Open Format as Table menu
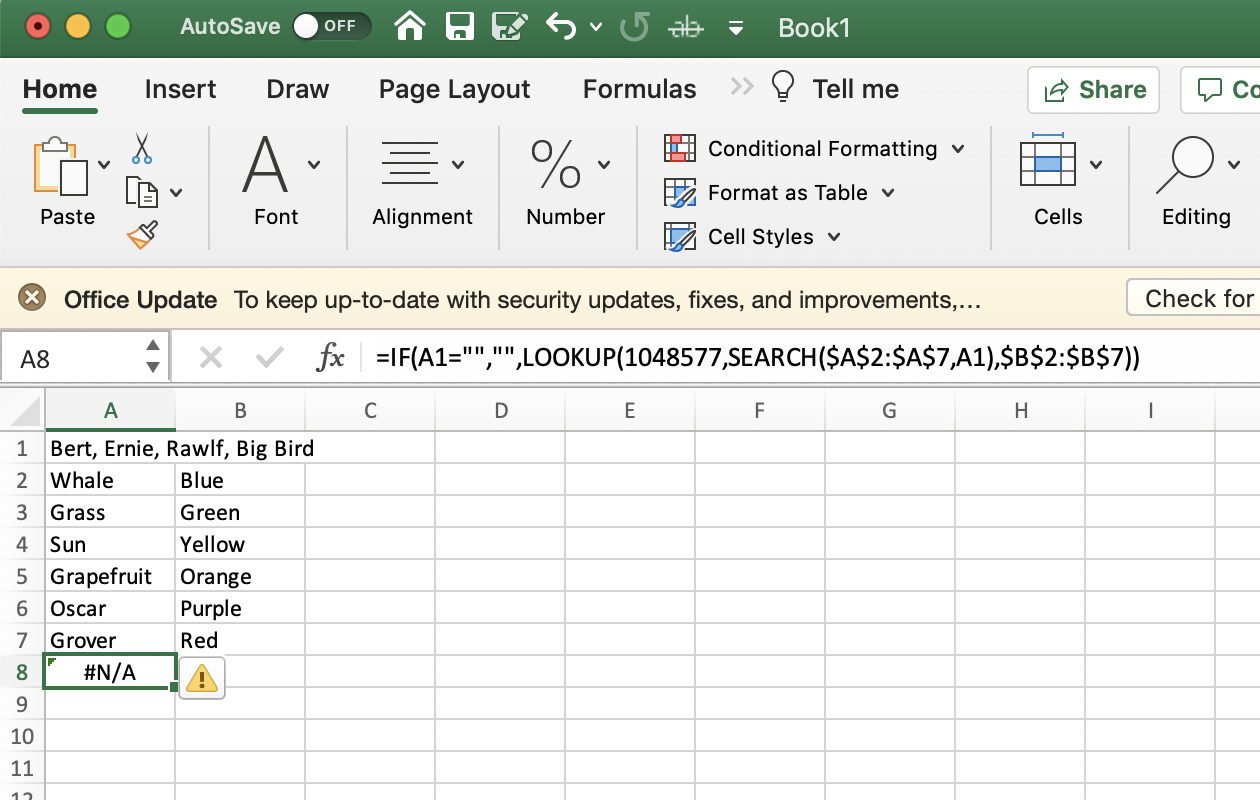 [780, 193]
